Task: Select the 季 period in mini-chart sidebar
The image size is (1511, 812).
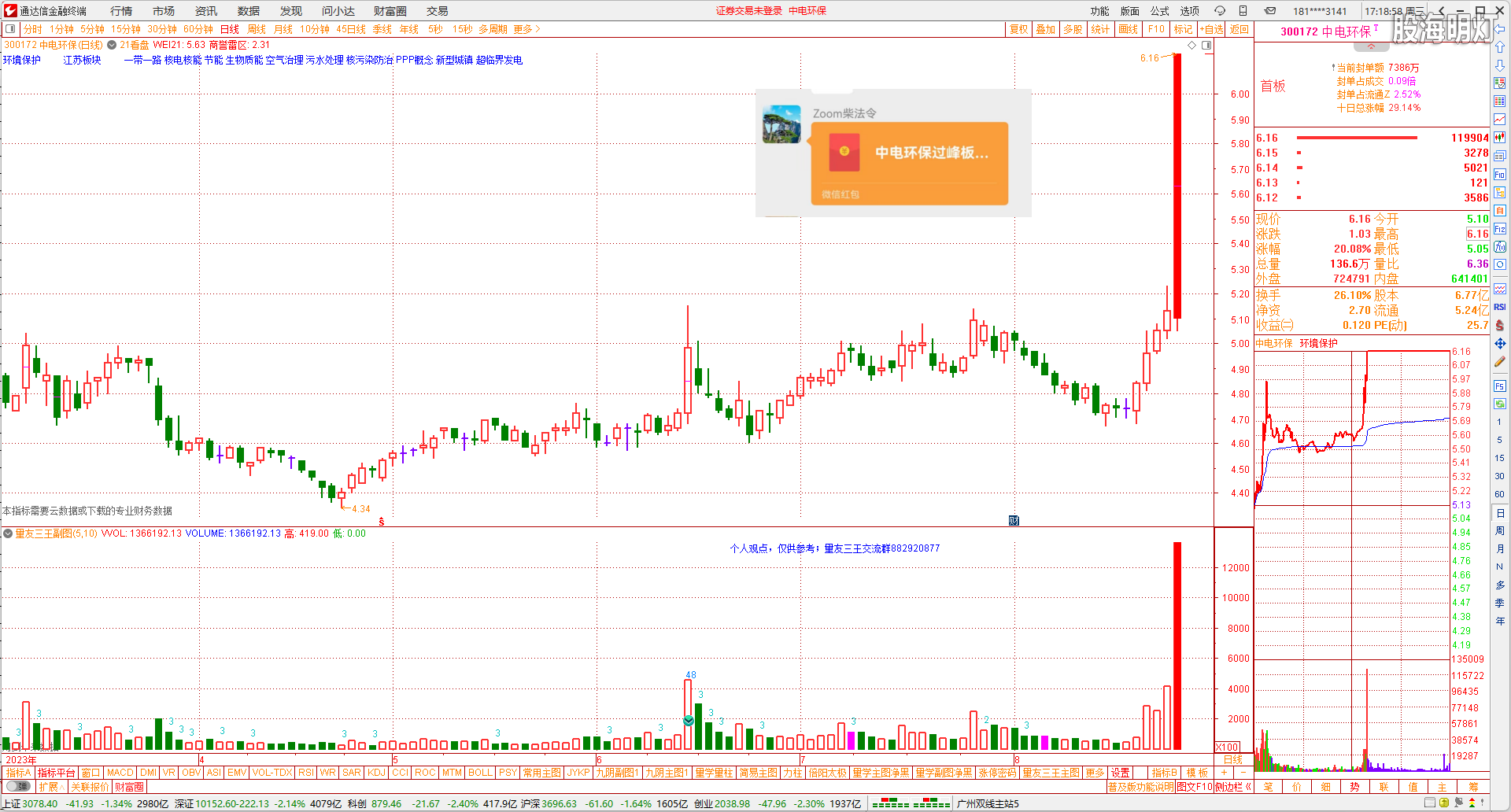Action: 1500,603
